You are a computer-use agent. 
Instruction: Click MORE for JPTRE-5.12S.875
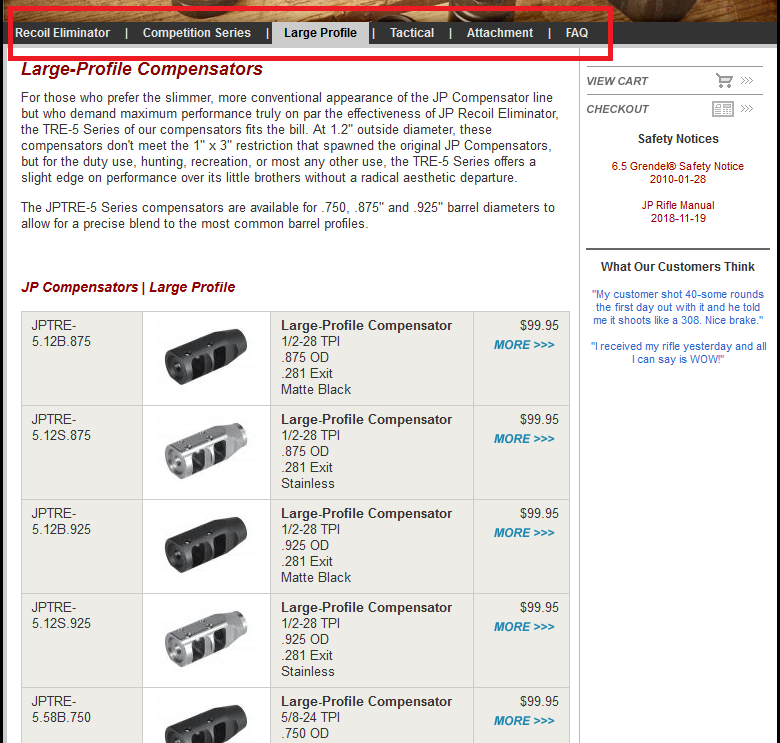tap(524, 439)
